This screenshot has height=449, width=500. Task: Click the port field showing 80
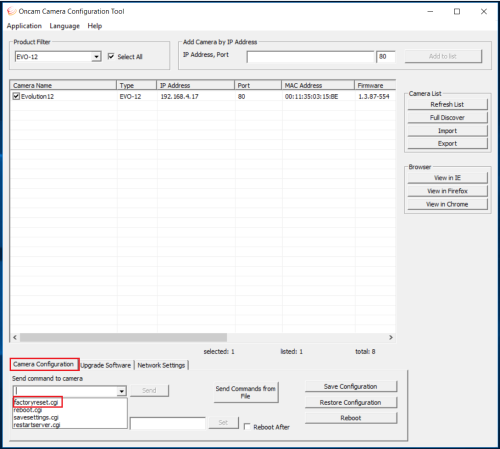(386, 57)
